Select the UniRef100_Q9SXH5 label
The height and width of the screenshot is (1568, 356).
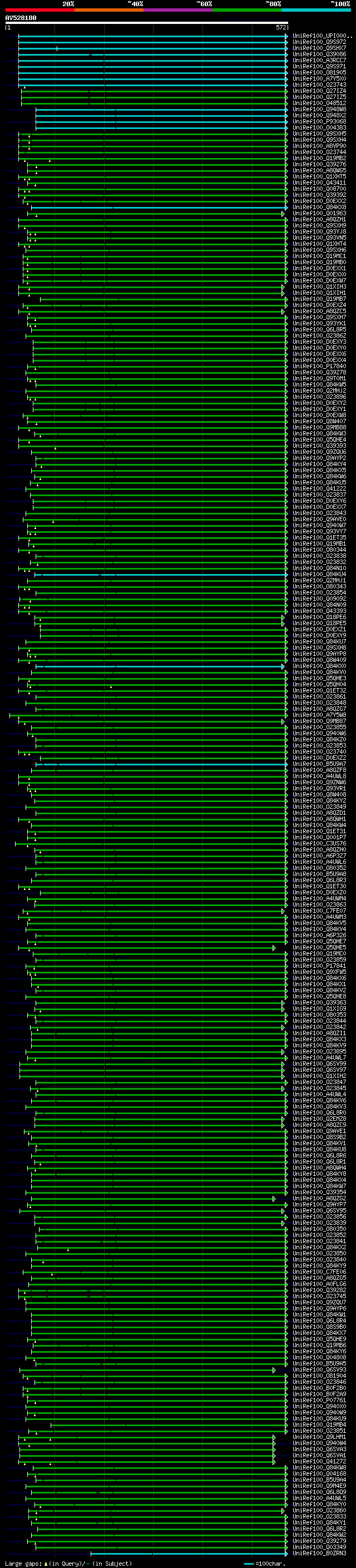[319, 133]
